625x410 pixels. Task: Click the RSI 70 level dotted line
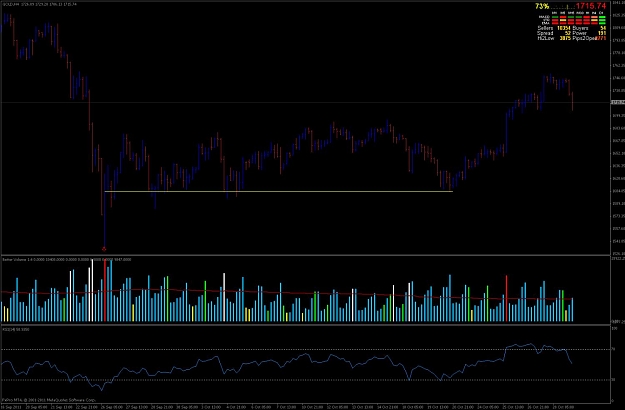[x=306, y=349]
